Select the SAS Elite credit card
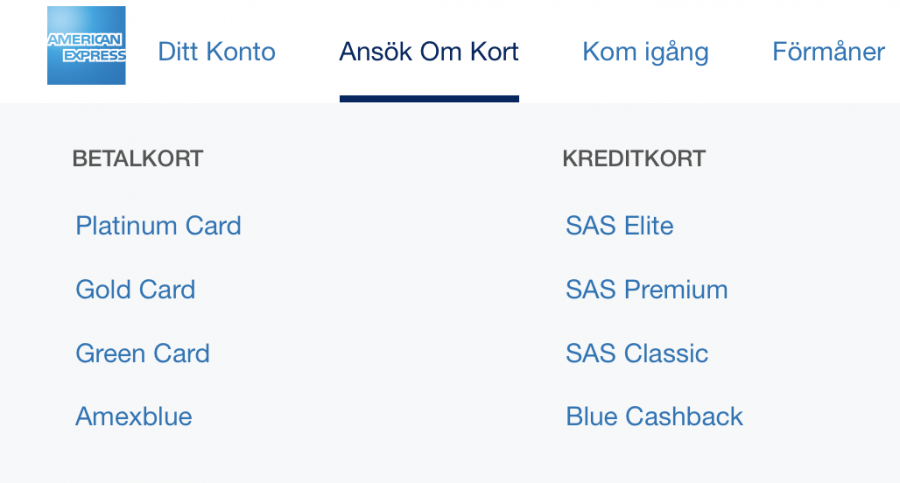The image size is (900, 483). tap(619, 226)
